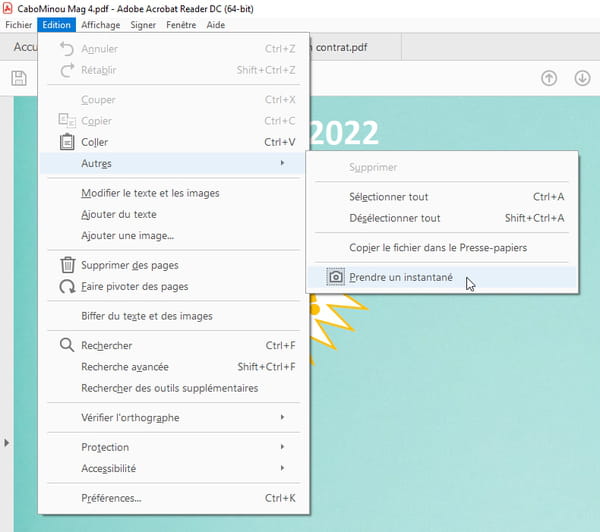This screenshot has width=600, height=532.
Task: Expand the Protection submenu arrow
Action: (282, 447)
